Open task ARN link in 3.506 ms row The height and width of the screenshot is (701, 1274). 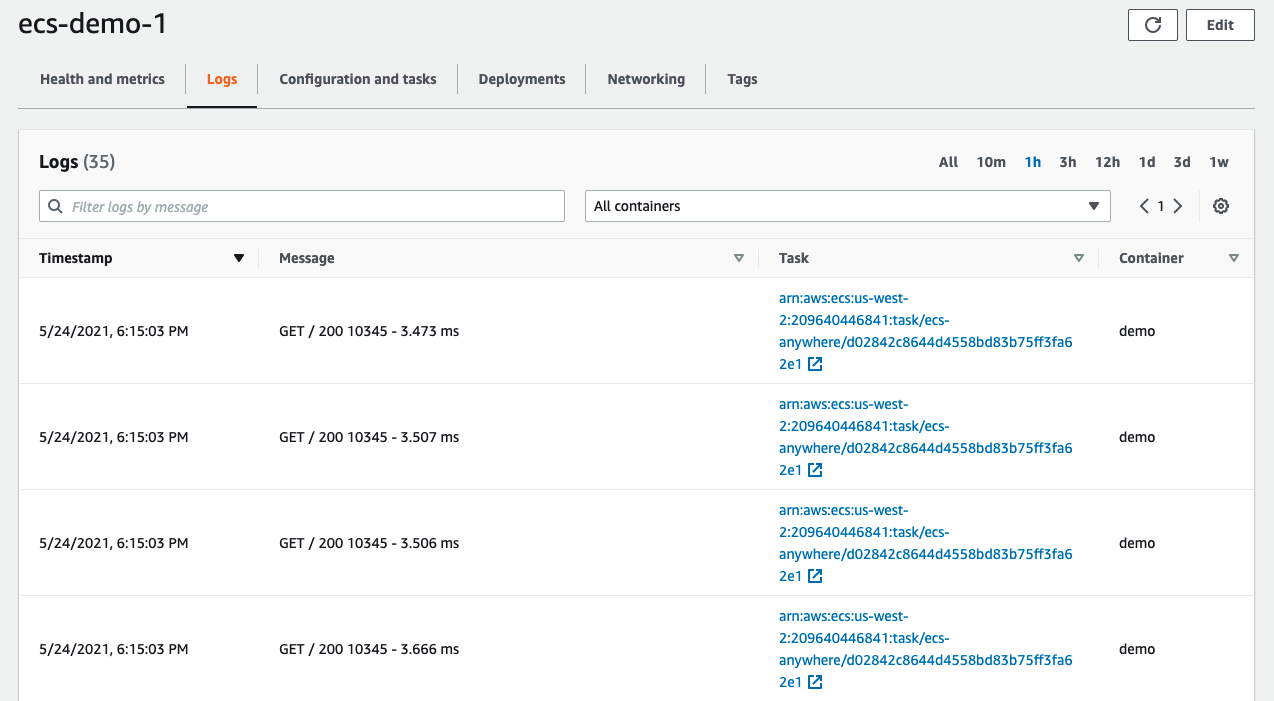[925, 543]
